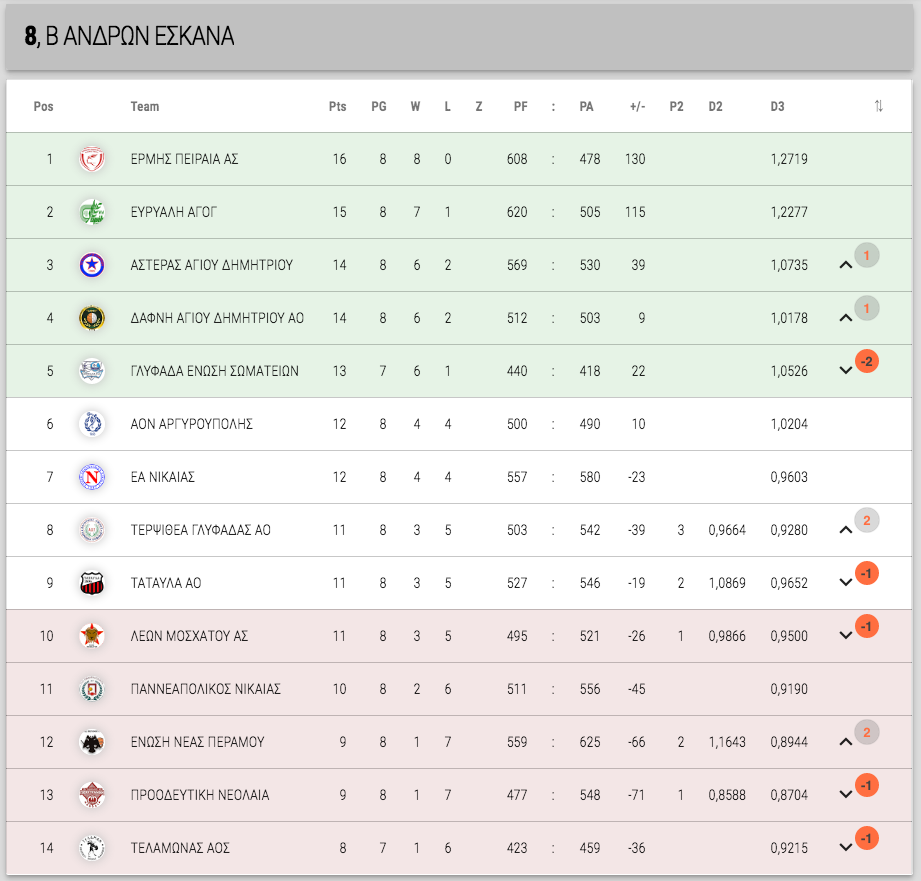This screenshot has height=881, width=921.
Task: Click the down chevron for ΓΛΥΦΑΔΑ ΕΝΩΣΗ ΣΩΜΑΤΕΙΩΝ
Action: [845, 371]
